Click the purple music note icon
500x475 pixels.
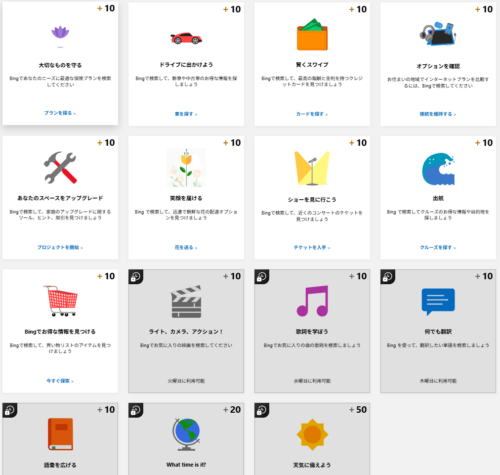pos(312,301)
